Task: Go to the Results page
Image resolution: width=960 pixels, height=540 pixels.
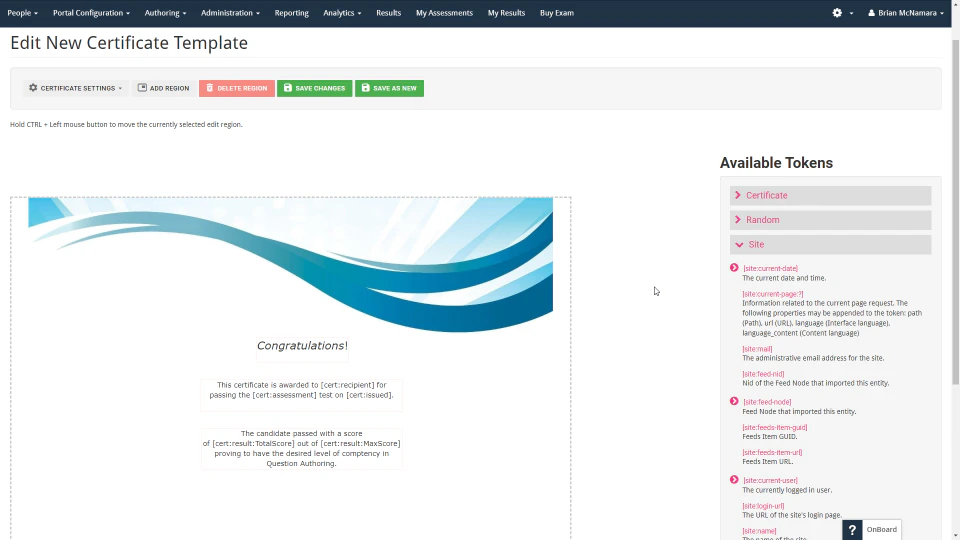Action: point(388,13)
